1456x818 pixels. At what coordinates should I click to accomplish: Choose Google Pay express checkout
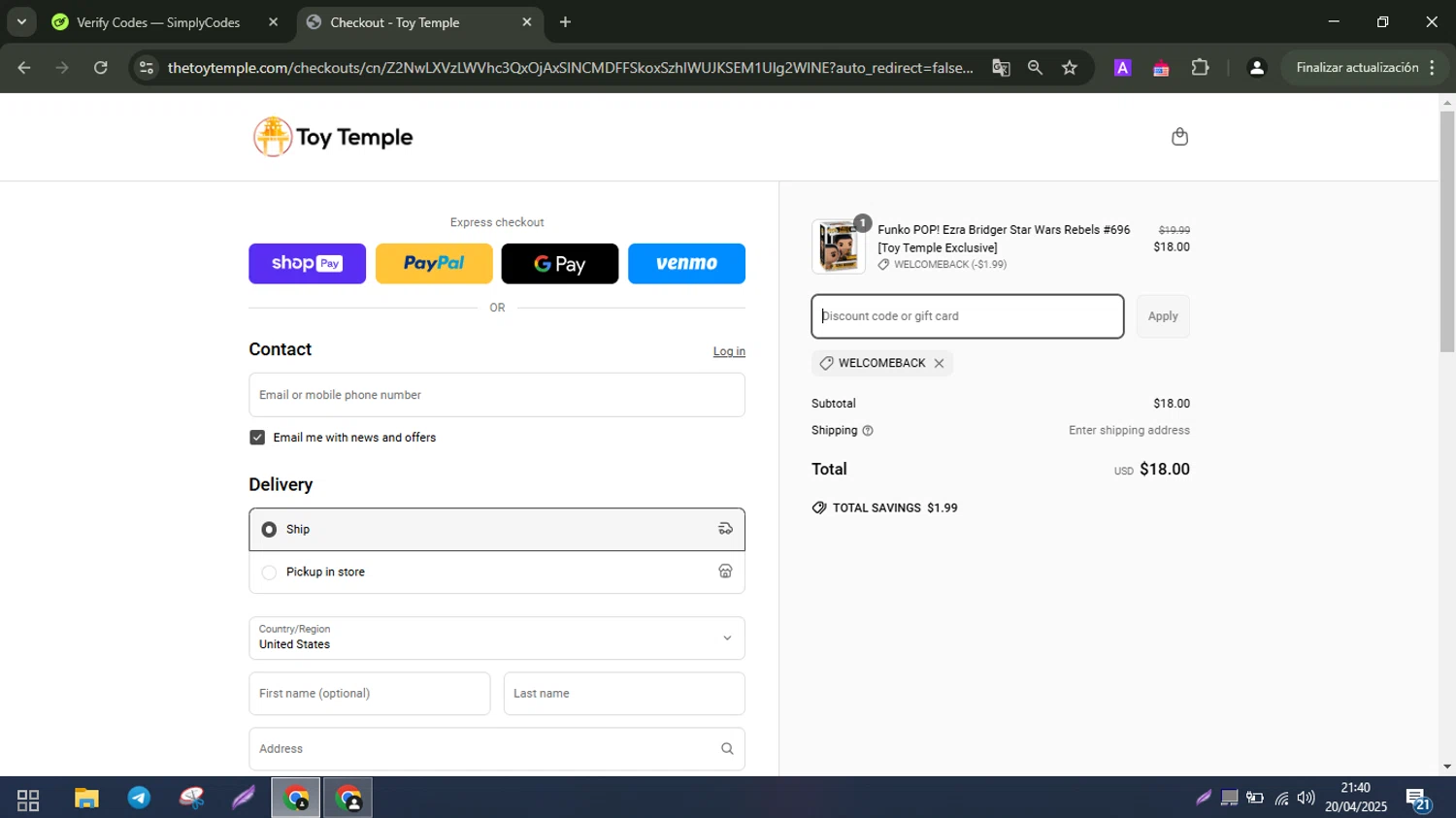click(x=560, y=264)
